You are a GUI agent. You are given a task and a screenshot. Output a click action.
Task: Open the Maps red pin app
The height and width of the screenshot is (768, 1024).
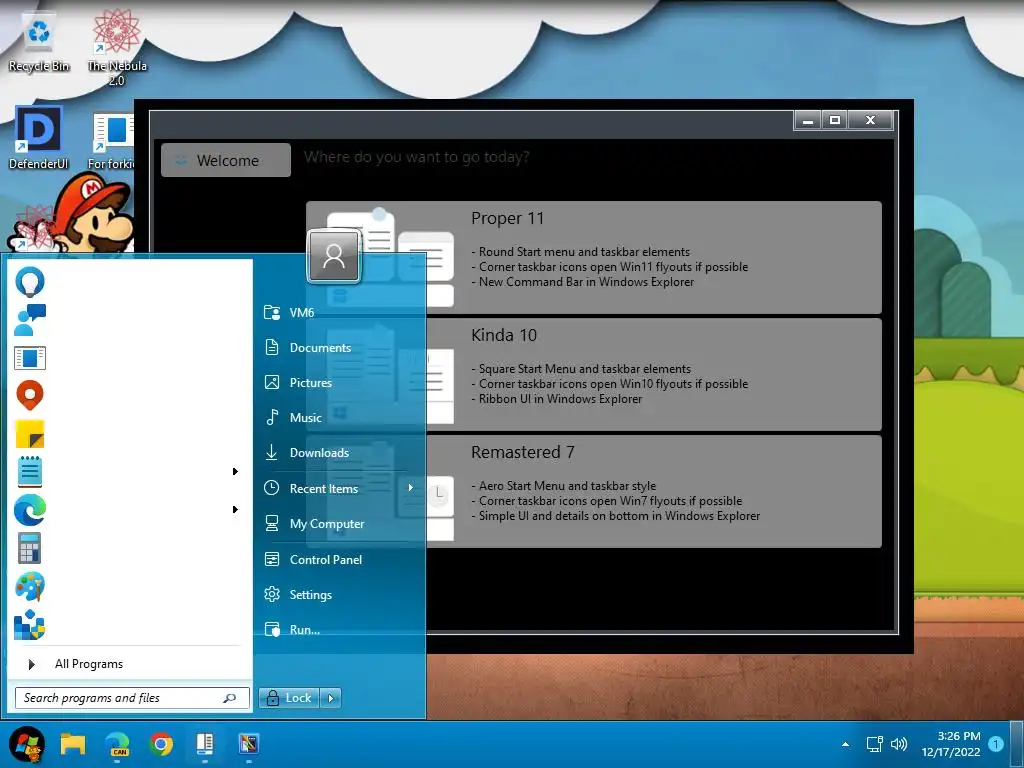tap(30, 396)
